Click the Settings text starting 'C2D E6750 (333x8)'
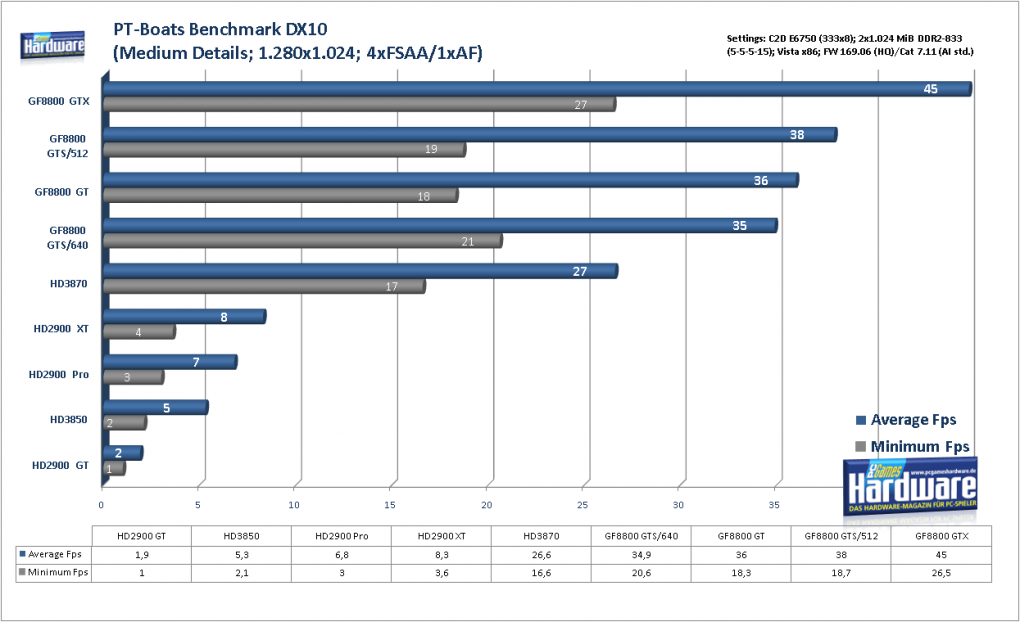The image size is (1020, 622). click(850, 45)
